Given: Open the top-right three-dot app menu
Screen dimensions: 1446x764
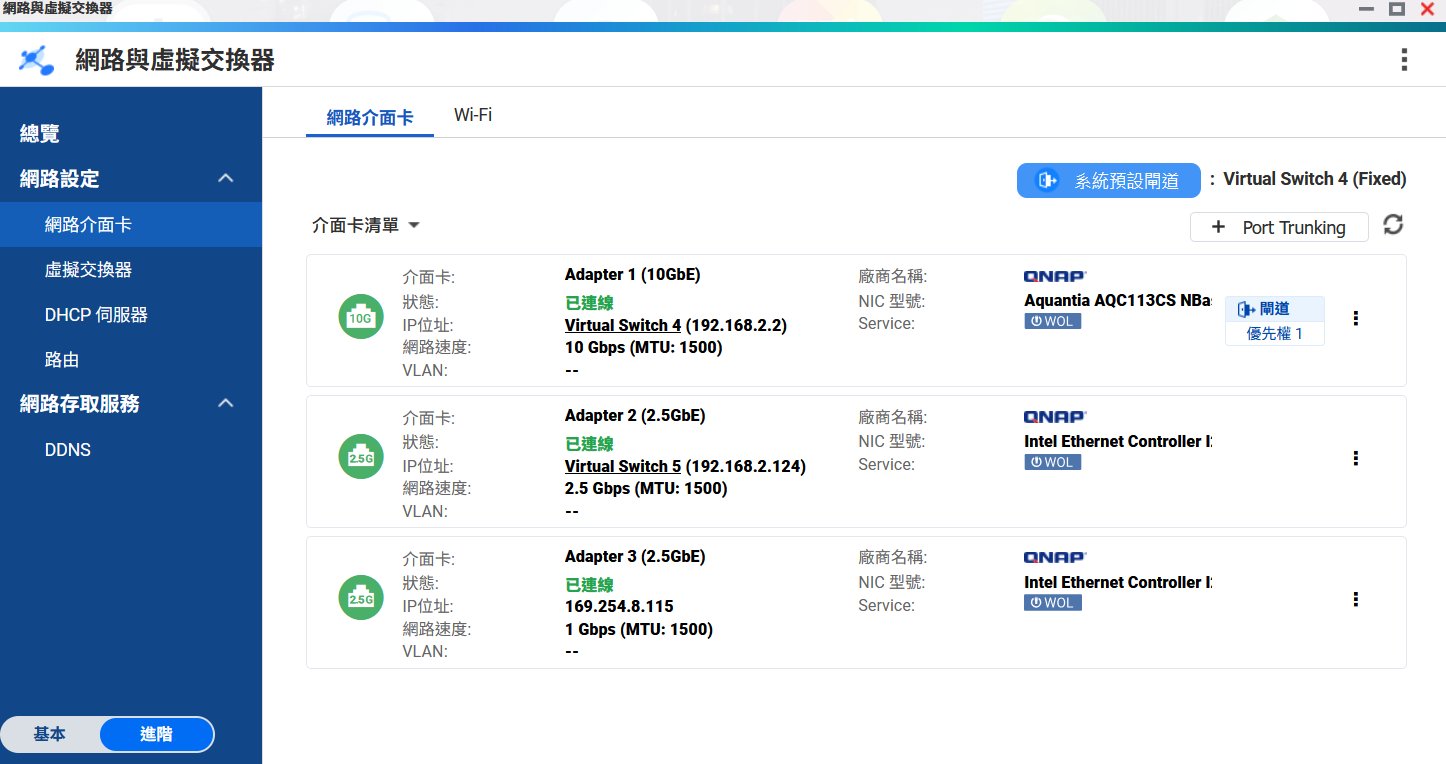Looking at the screenshot, I should [x=1404, y=60].
